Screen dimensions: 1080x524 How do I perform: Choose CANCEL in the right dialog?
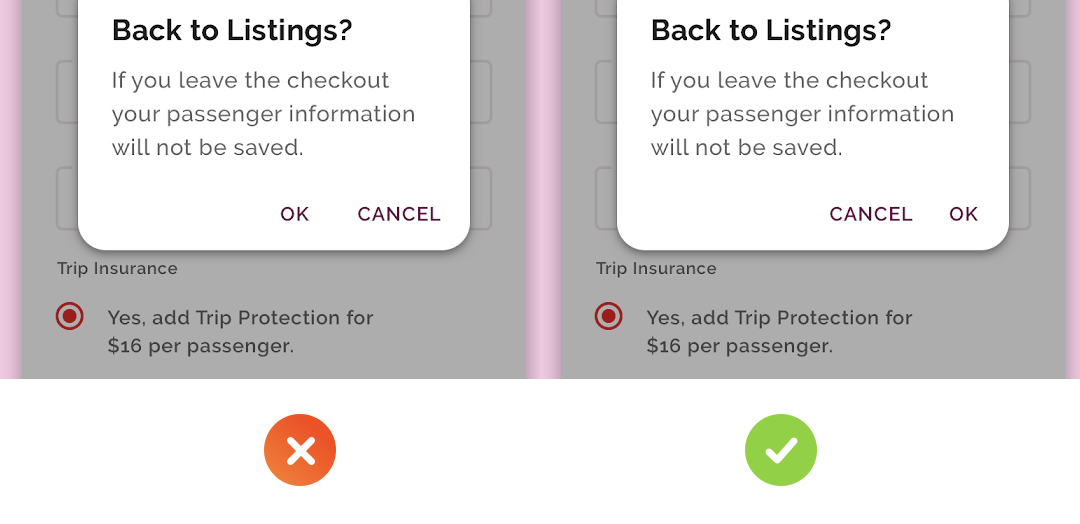pos(871,214)
